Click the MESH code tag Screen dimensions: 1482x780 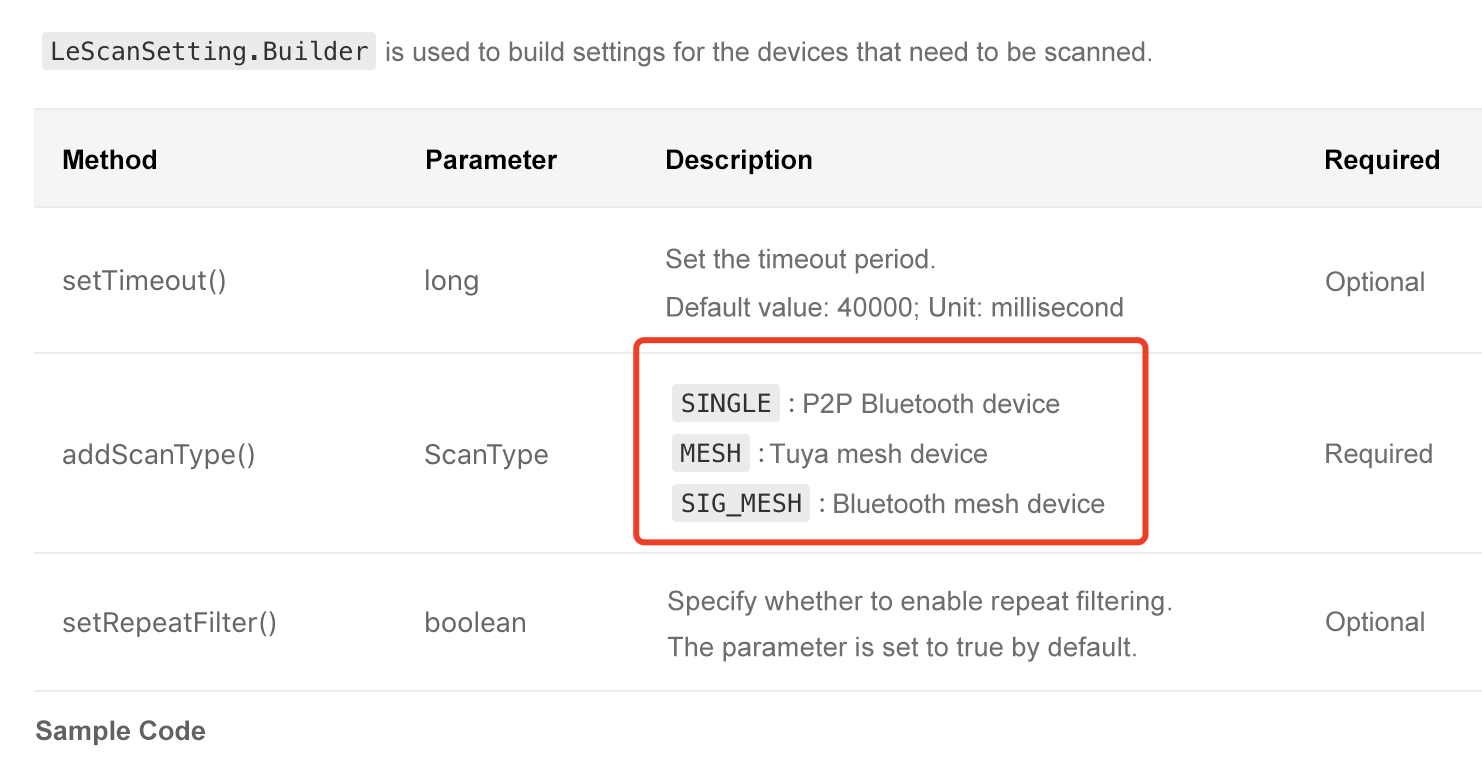pyautogui.click(x=711, y=453)
